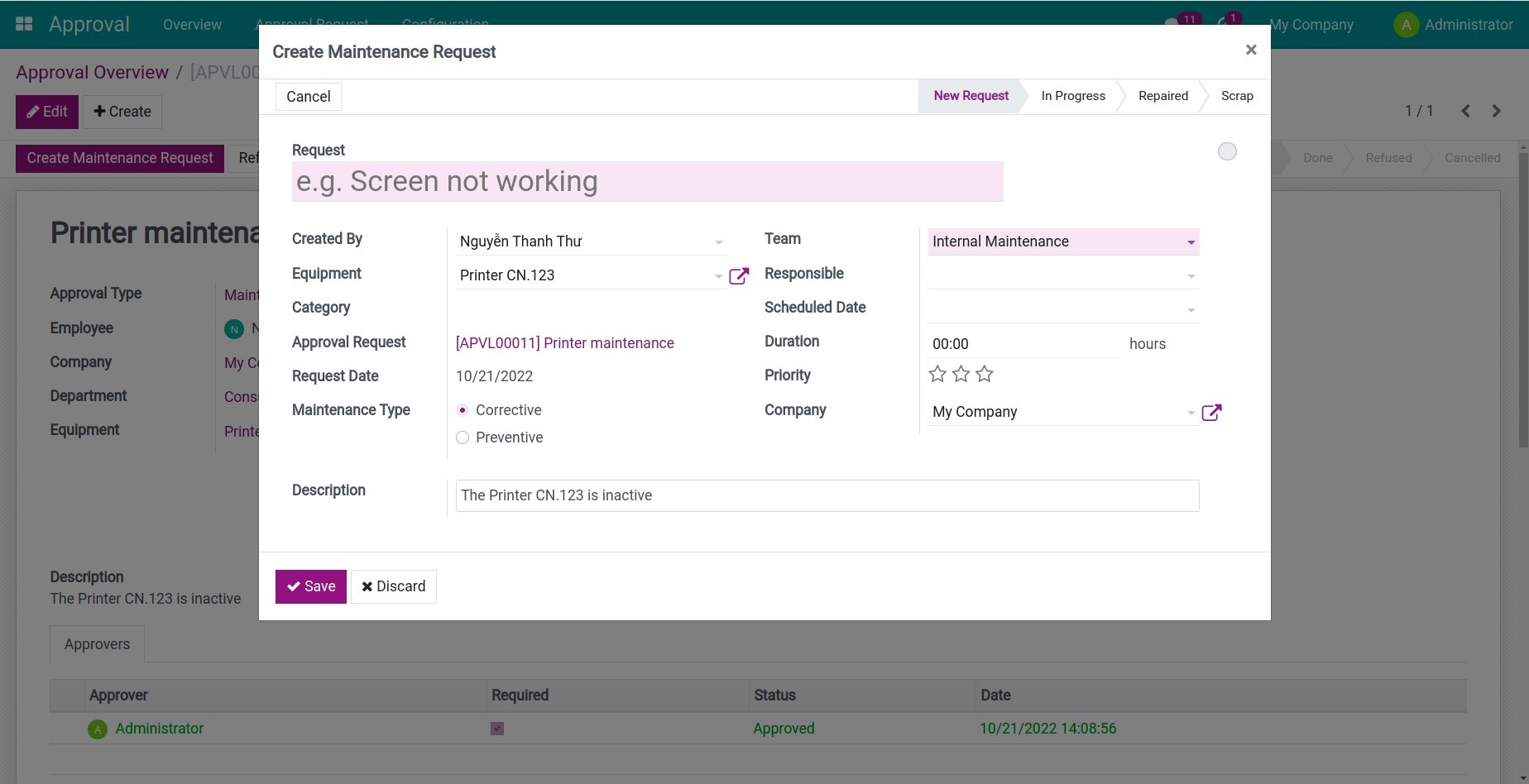Screen dimensions: 1529x784
Task: Open the Approvers tab
Action: click(96, 643)
